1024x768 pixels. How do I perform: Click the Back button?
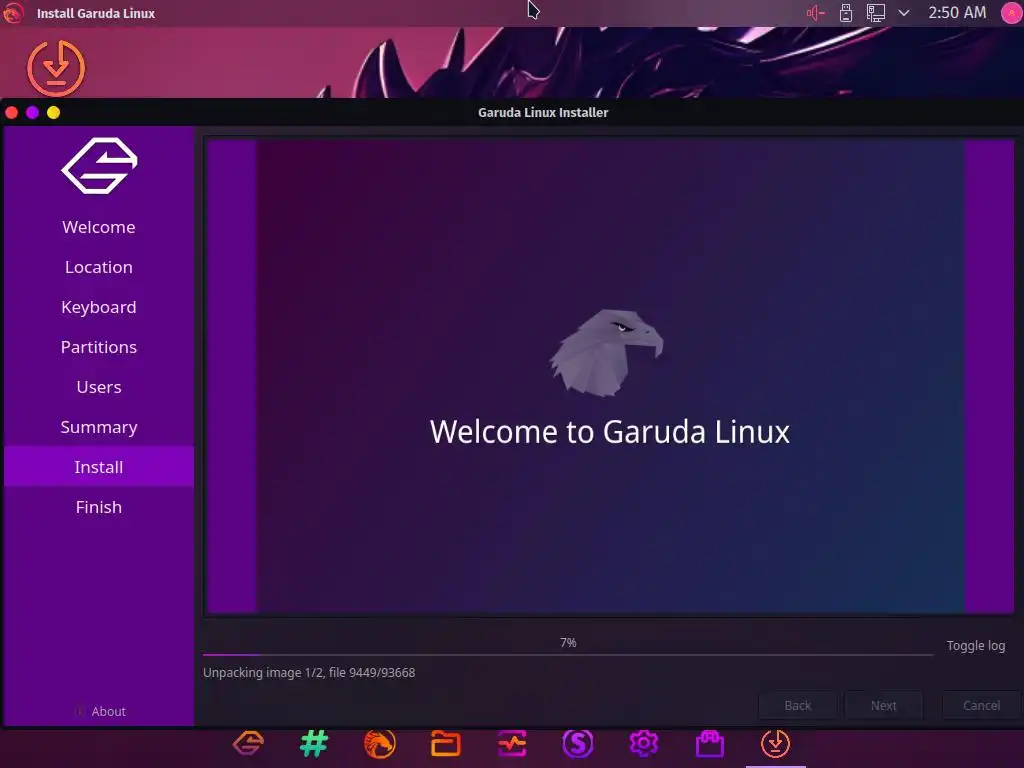click(797, 705)
